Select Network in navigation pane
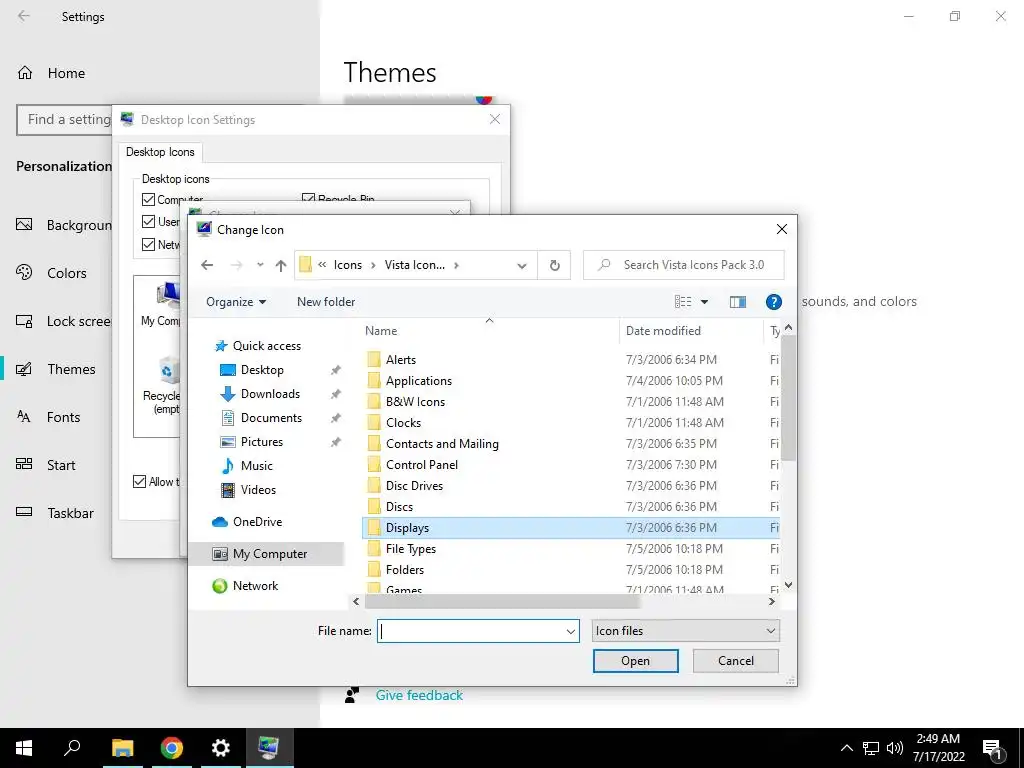The height and width of the screenshot is (768, 1024). (x=255, y=586)
